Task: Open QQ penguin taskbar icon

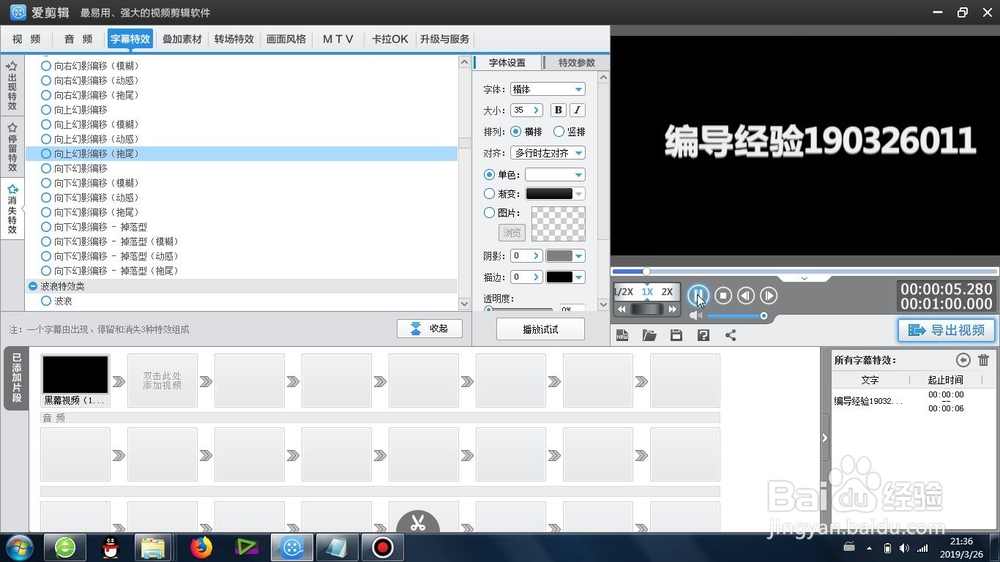Action: tap(111, 547)
